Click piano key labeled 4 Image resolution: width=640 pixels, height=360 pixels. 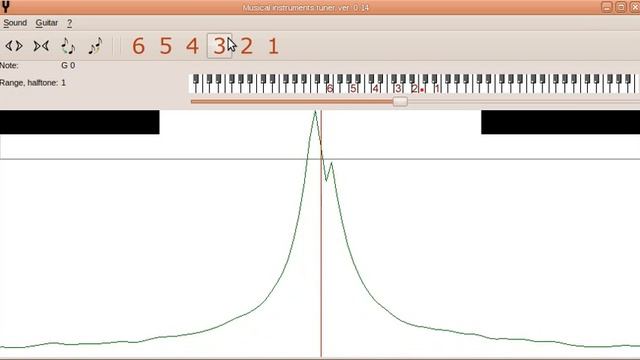click(375, 88)
